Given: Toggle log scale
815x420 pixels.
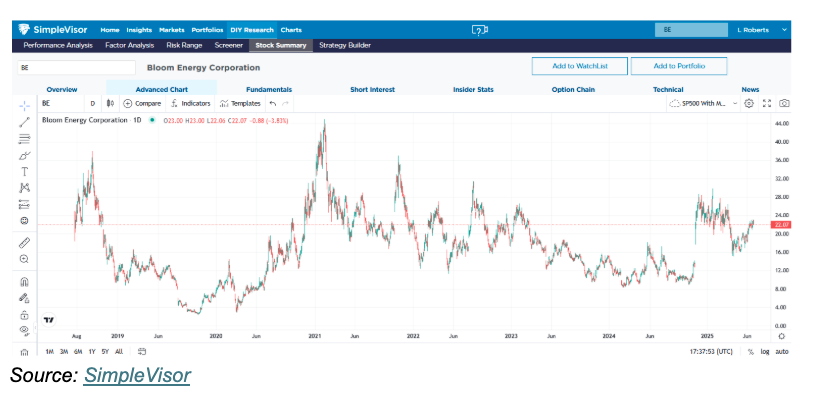Looking at the screenshot, I should pyautogui.click(x=765, y=352).
